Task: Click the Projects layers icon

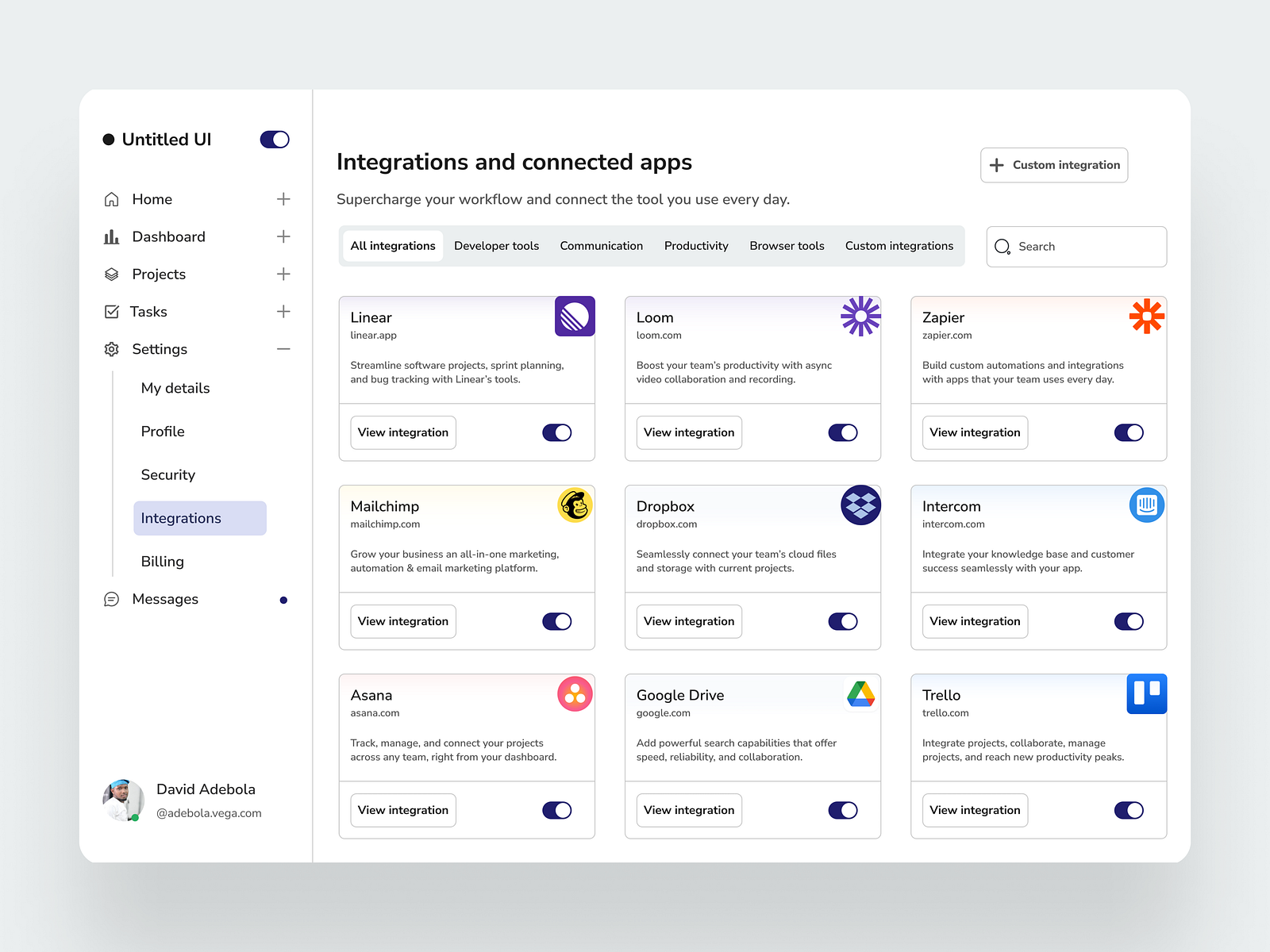Action: coord(112,274)
